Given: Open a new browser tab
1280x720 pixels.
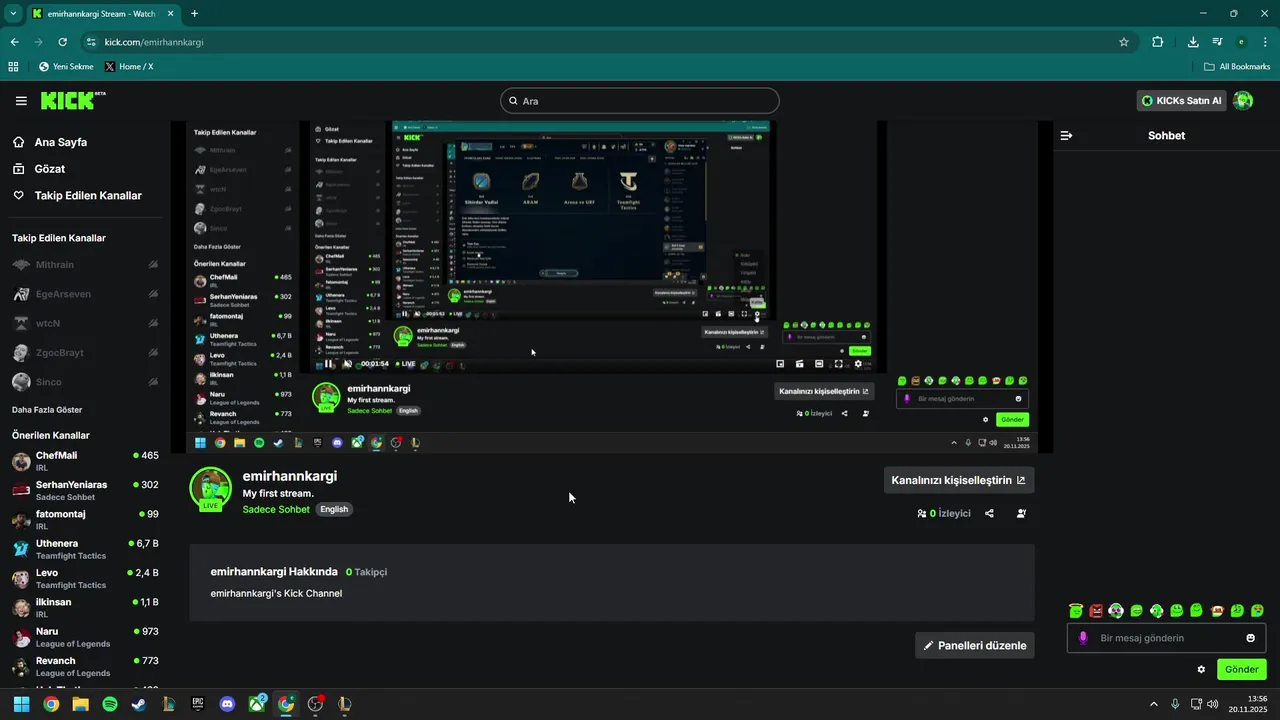Looking at the screenshot, I should (194, 13).
